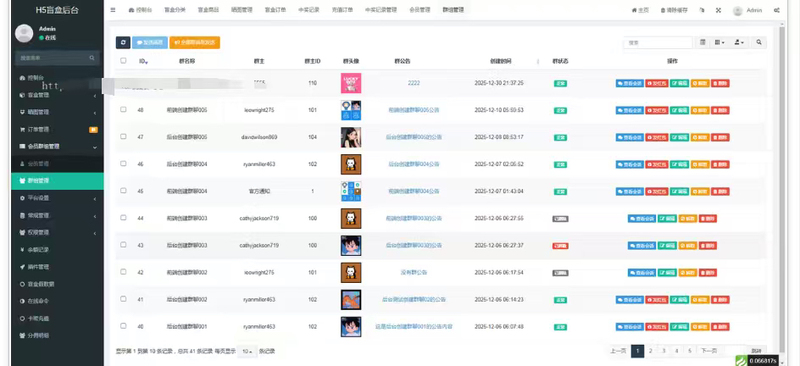Click the Admin avatar in the top bar

tap(737, 11)
